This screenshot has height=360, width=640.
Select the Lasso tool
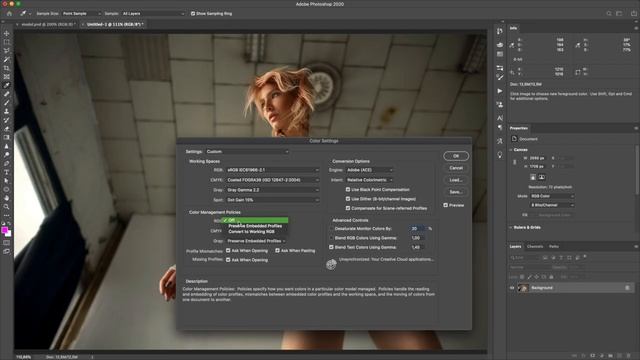7,51
